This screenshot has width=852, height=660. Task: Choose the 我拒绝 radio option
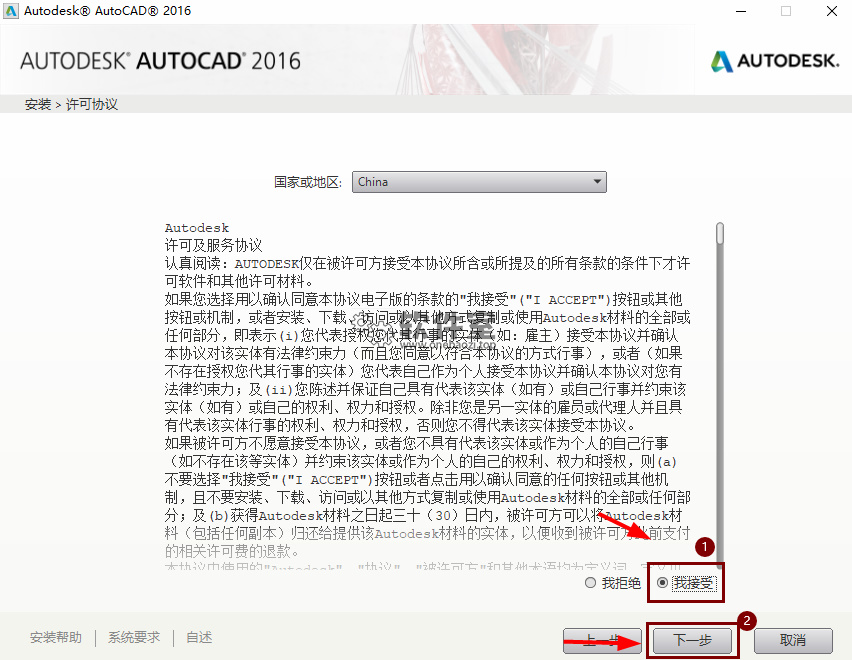click(x=590, y=583)
